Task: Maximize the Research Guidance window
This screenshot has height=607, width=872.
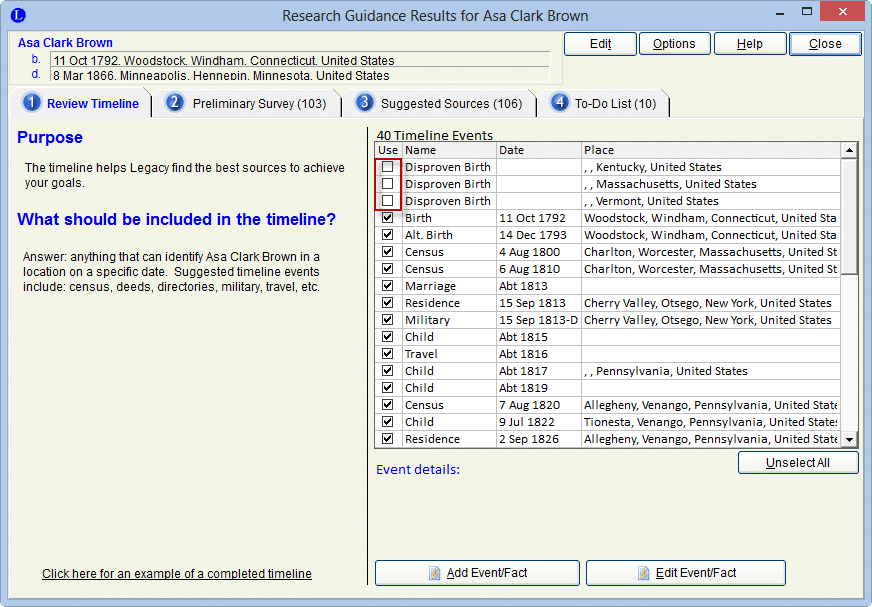Action: click(x=807, y=11)
